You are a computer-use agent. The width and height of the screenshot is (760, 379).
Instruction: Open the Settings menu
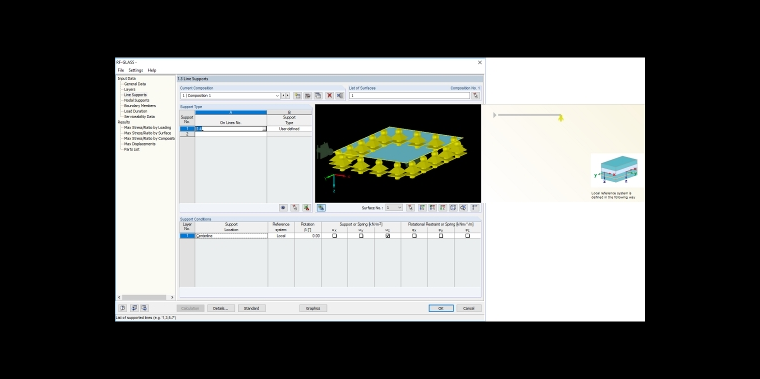click(136, 70)
